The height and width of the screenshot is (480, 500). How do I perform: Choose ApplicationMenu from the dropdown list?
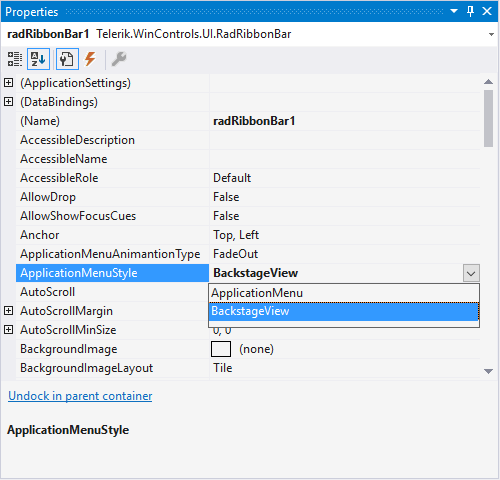(x=344, y=293)
